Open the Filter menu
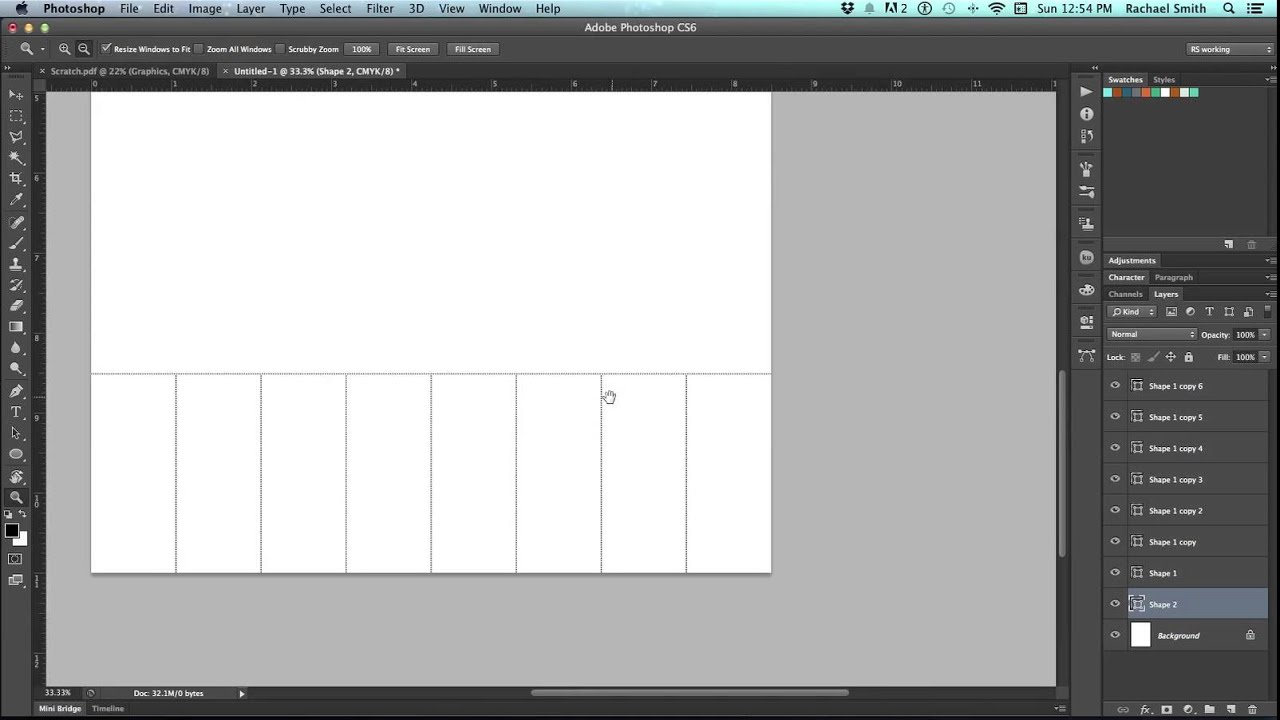The height and width of the screenshot is (720, 1280). click(379, 9)
